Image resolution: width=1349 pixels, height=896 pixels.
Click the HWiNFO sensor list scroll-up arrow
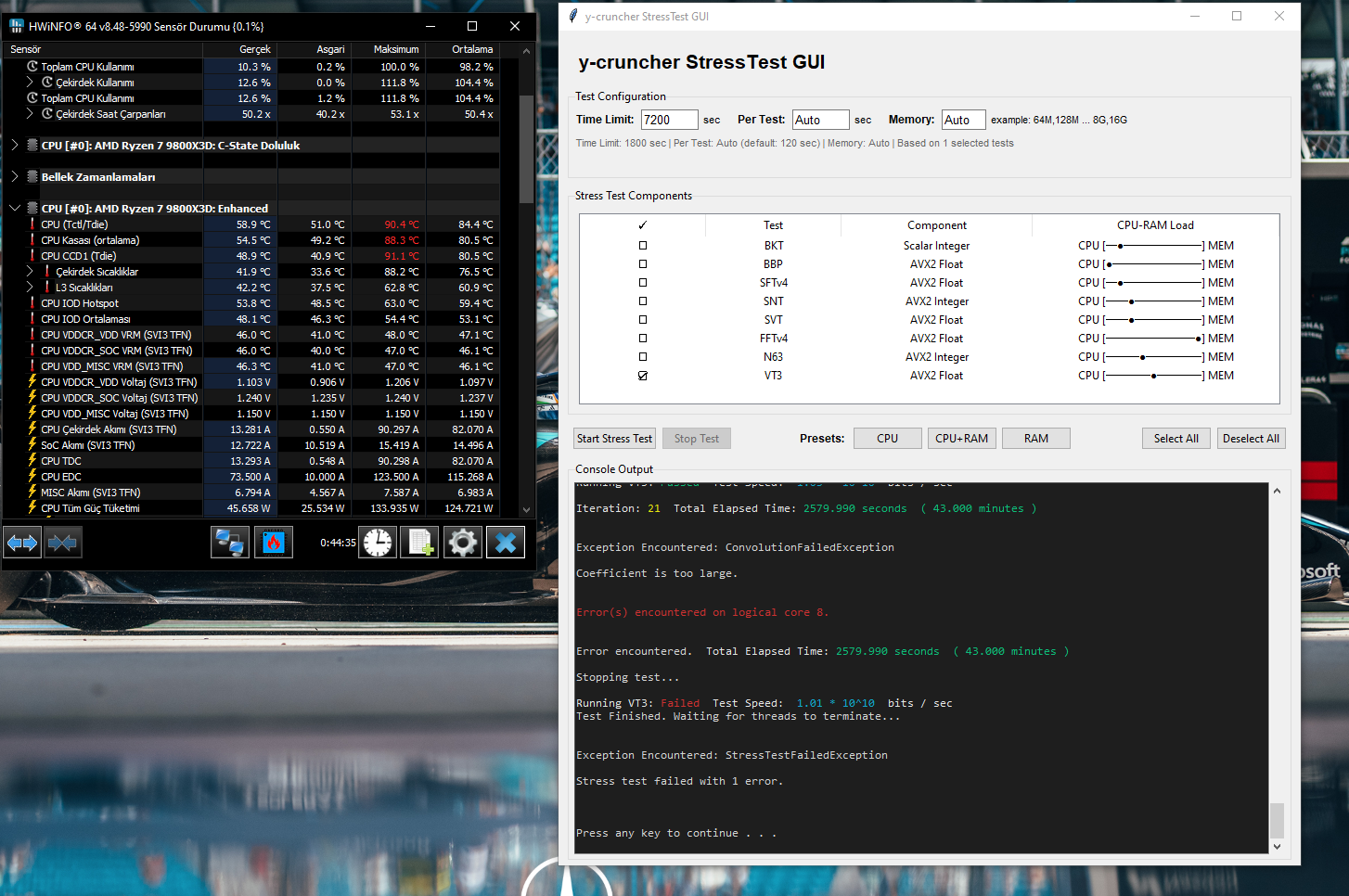527,51
